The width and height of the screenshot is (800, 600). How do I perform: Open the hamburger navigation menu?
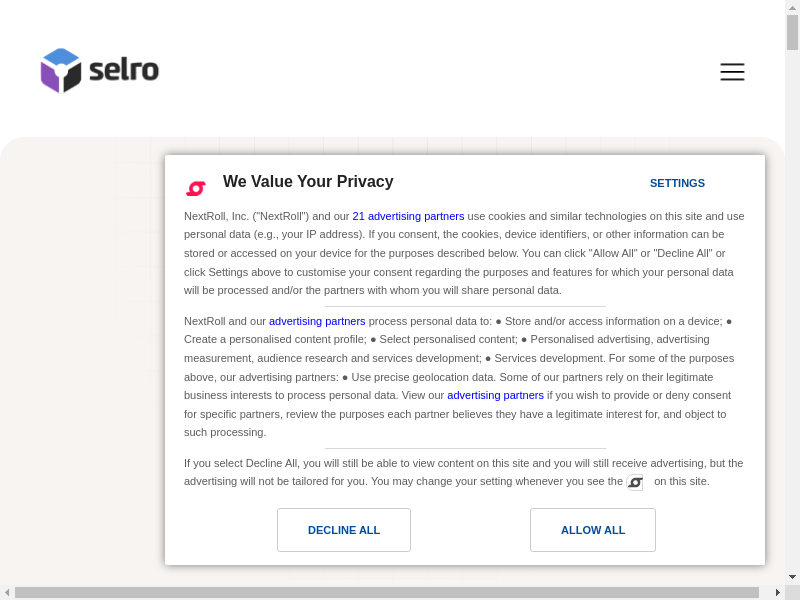click(x=732, y=72)
